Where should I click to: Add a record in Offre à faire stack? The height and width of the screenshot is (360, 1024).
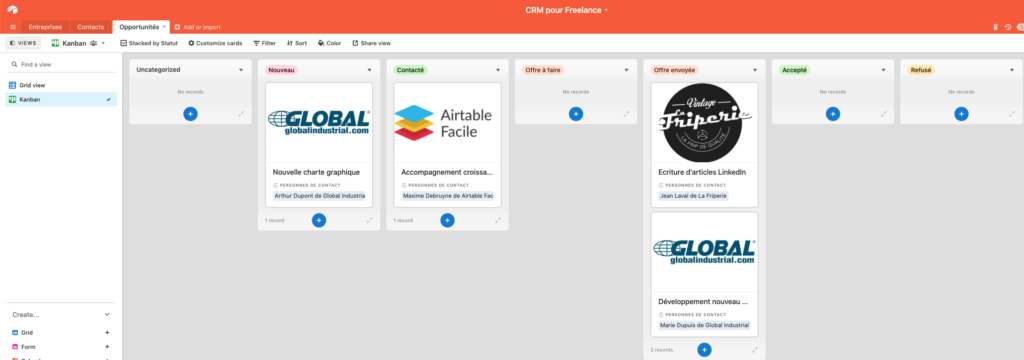click(575, 114)
